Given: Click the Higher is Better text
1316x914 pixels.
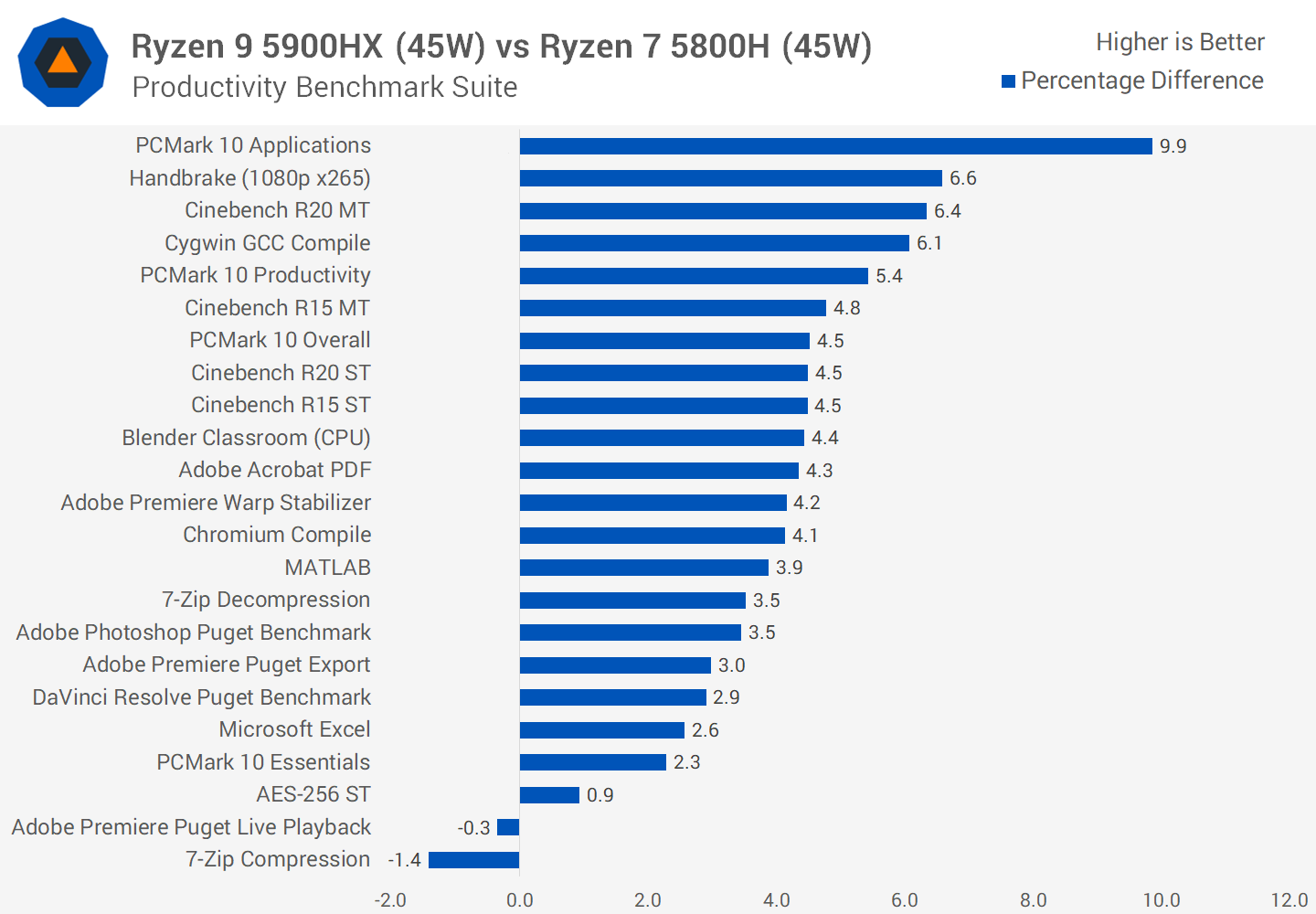Looking at the screenshot, I should (1179, 42).
